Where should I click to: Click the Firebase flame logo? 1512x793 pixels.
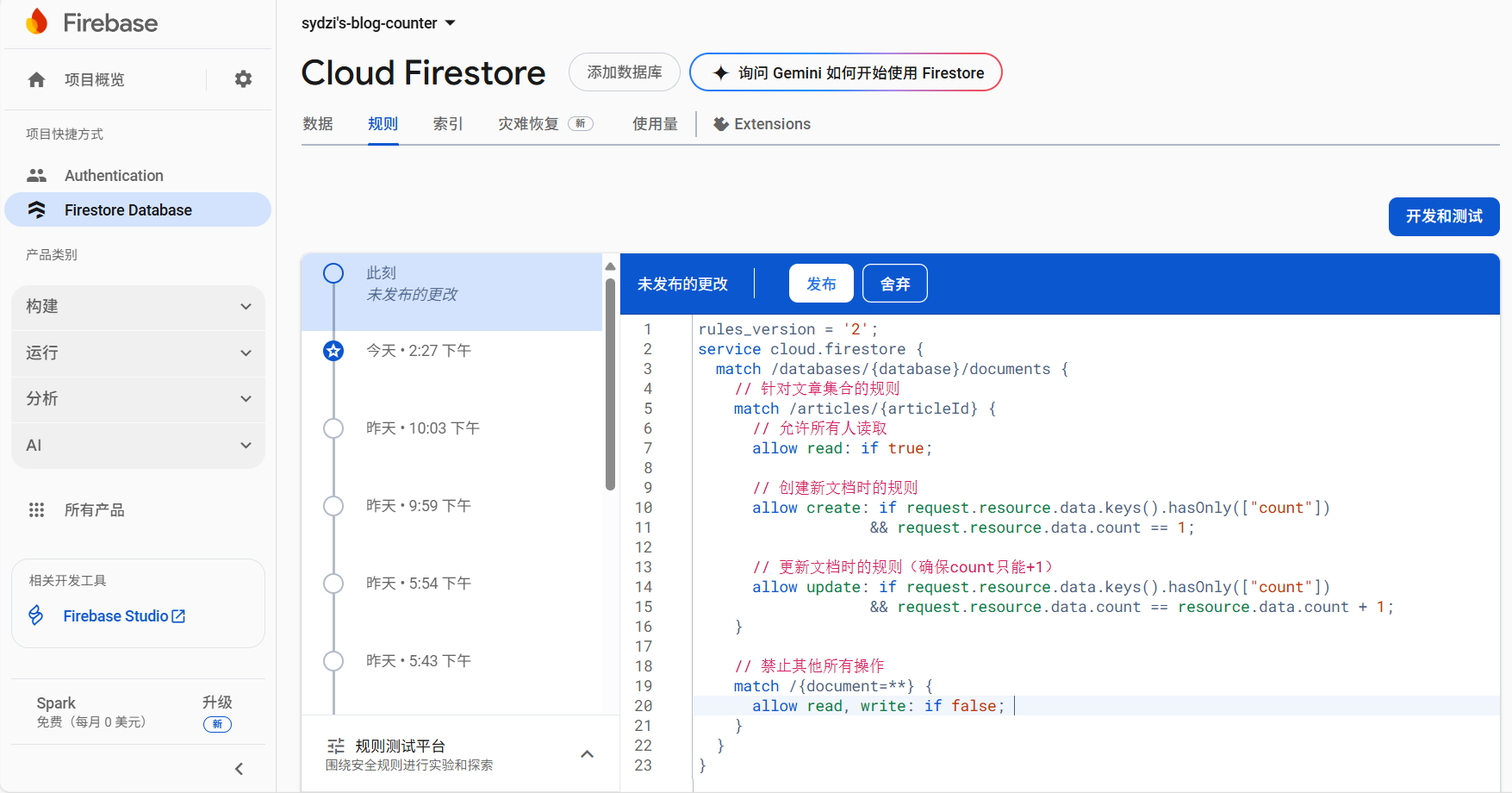(x=36, y=22)
